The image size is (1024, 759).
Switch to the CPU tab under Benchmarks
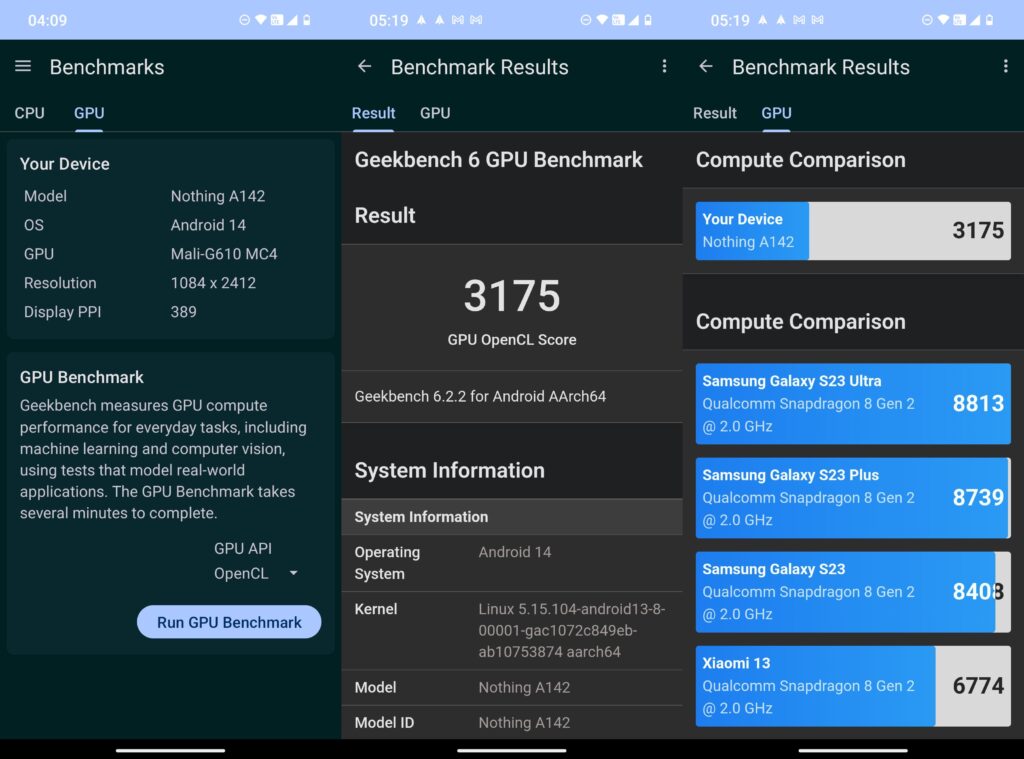(29, 113)
